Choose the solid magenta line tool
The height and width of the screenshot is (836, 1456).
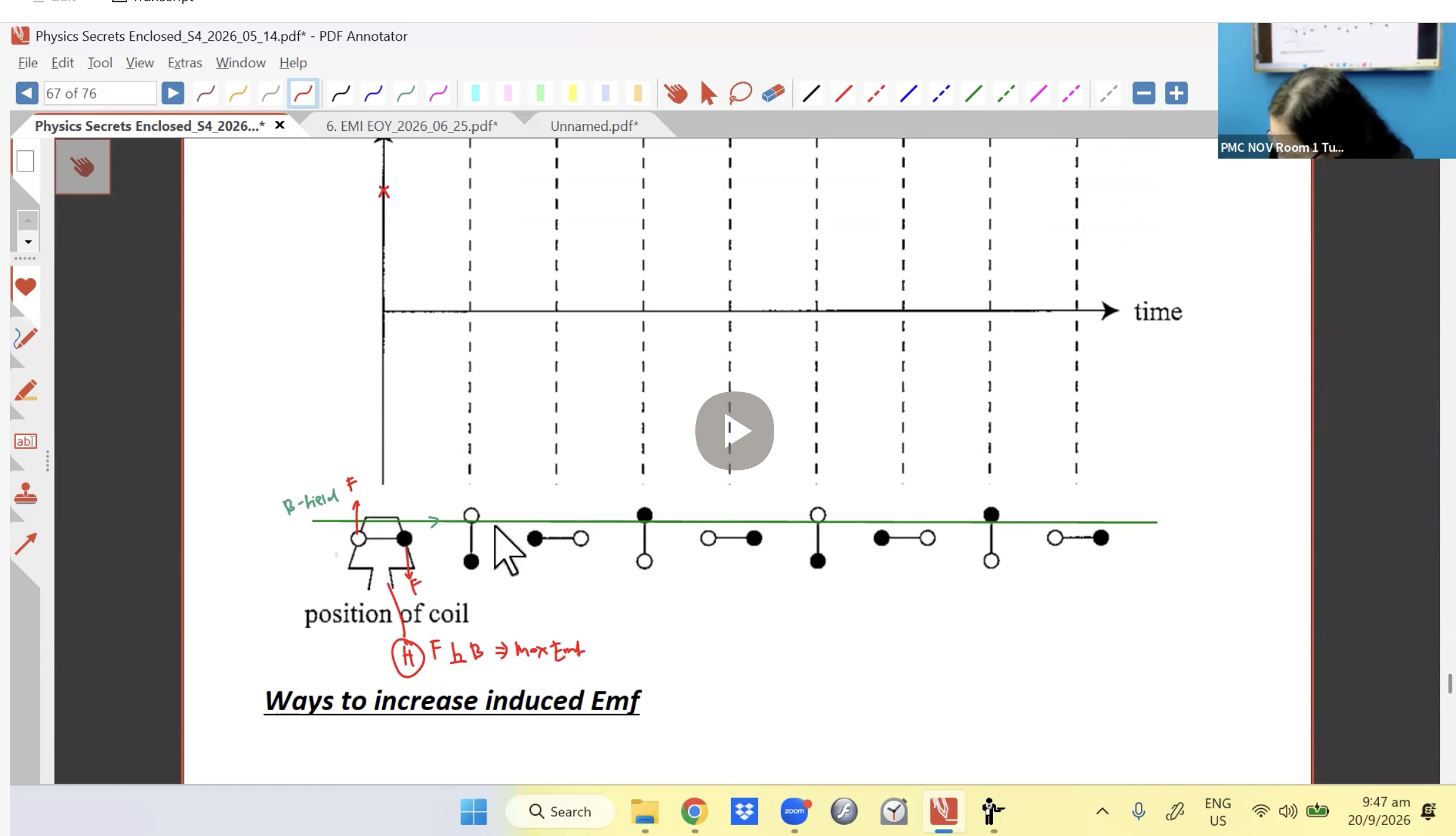click(1038, 93)
